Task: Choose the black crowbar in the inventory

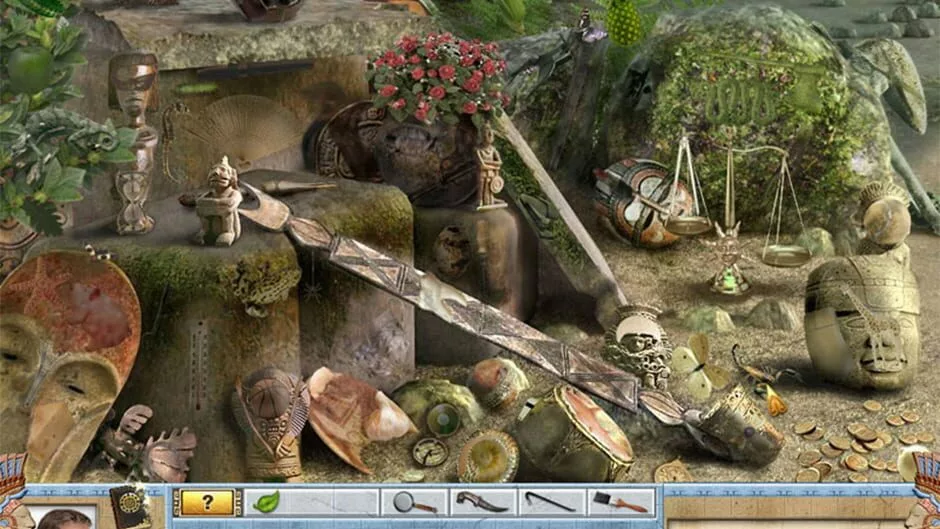Action: [x=550, y=501]
